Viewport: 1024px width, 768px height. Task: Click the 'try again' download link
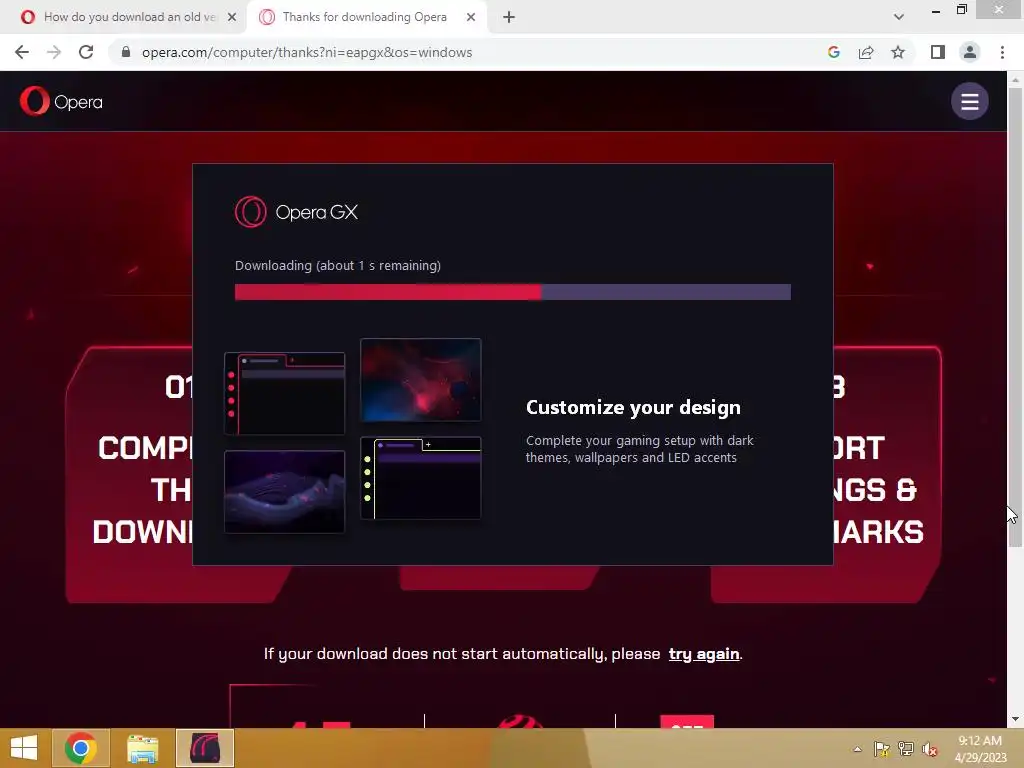(704, 654)
